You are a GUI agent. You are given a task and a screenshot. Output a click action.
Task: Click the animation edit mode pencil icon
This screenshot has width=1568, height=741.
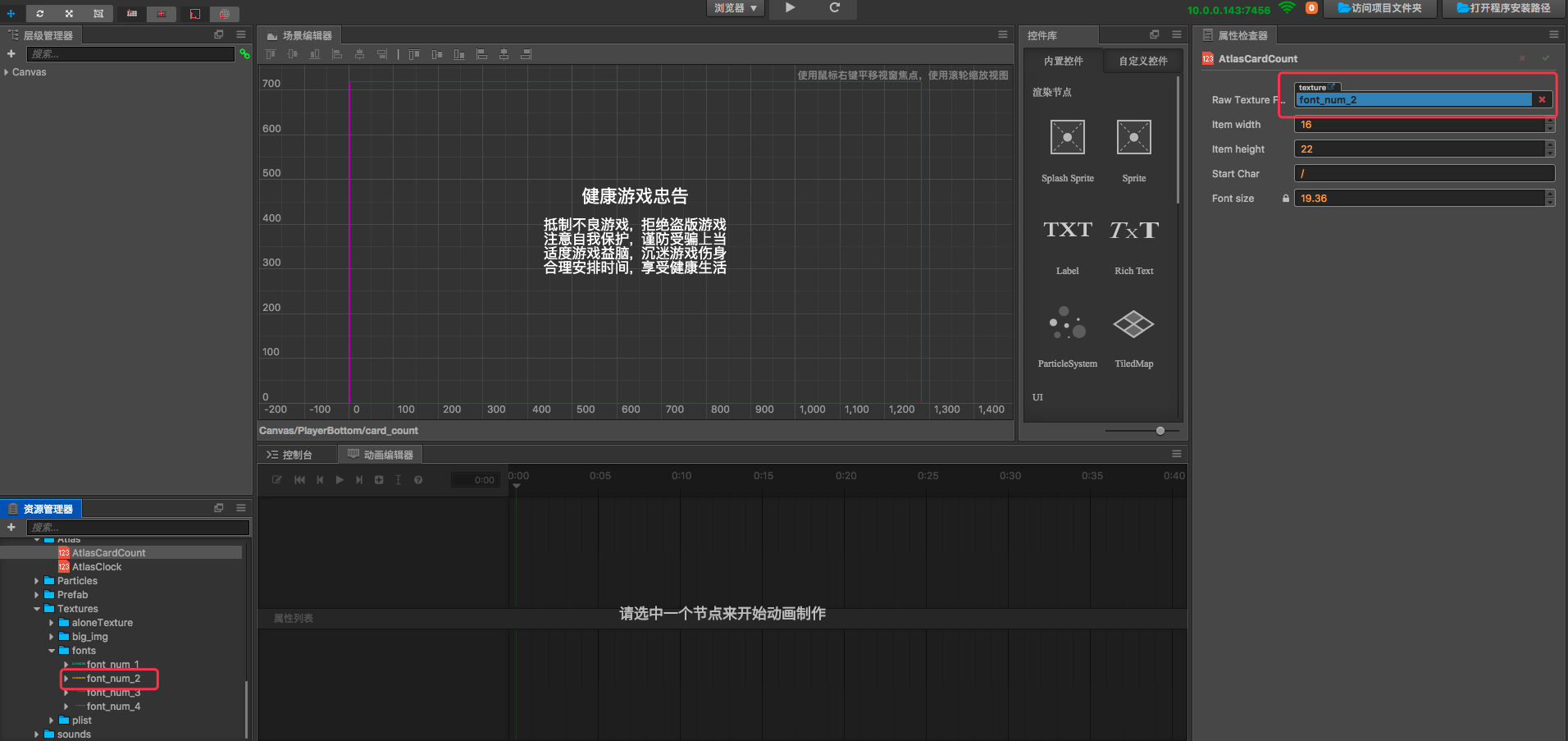tap(277, 480)
